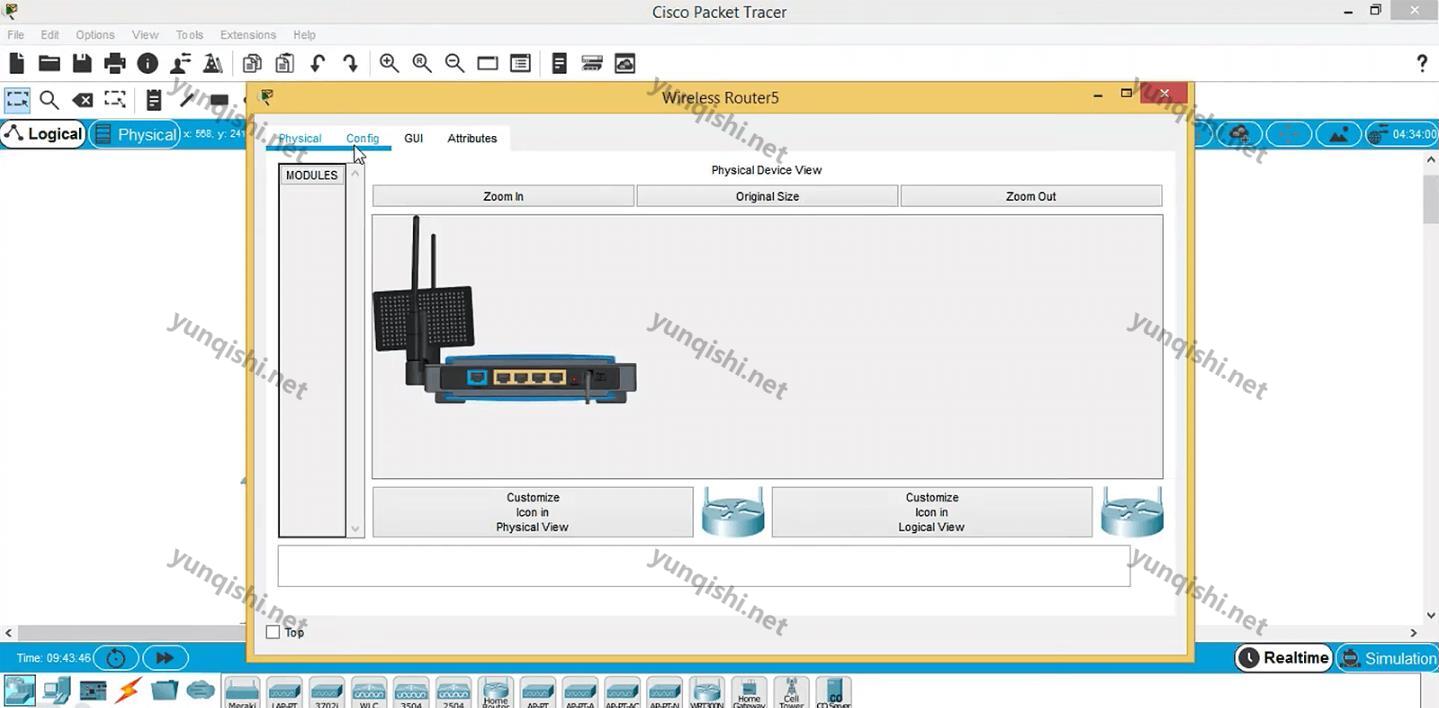Image resolution: width=1439 pixels, height=708 pixels.
Task: Set background with the mountain icon
Action: pyautogui.click(x=1338, y=134)
